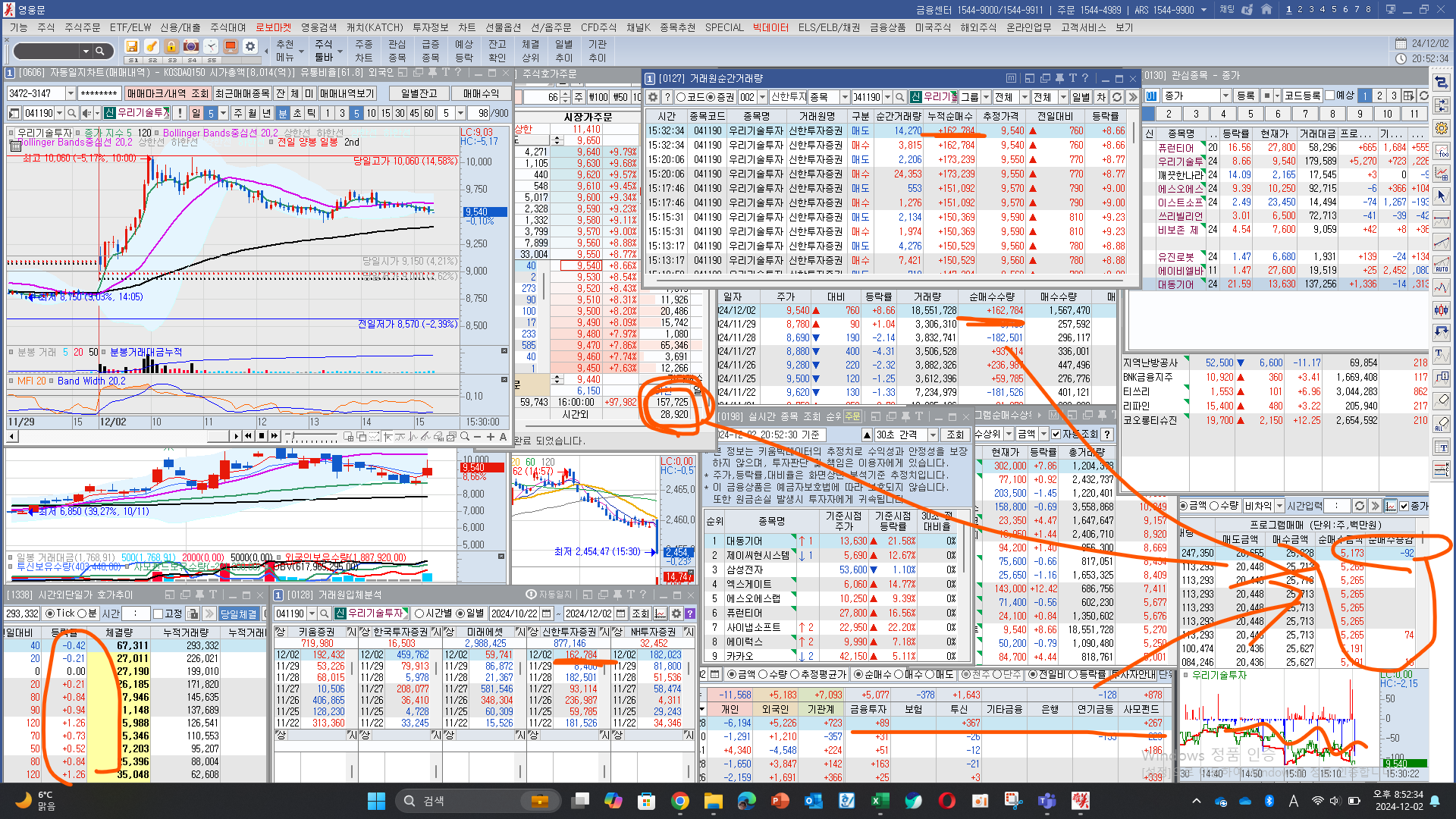Open the 종목 dropdown in window 0127
1456x819 pixels.
[x=844, y=97]
